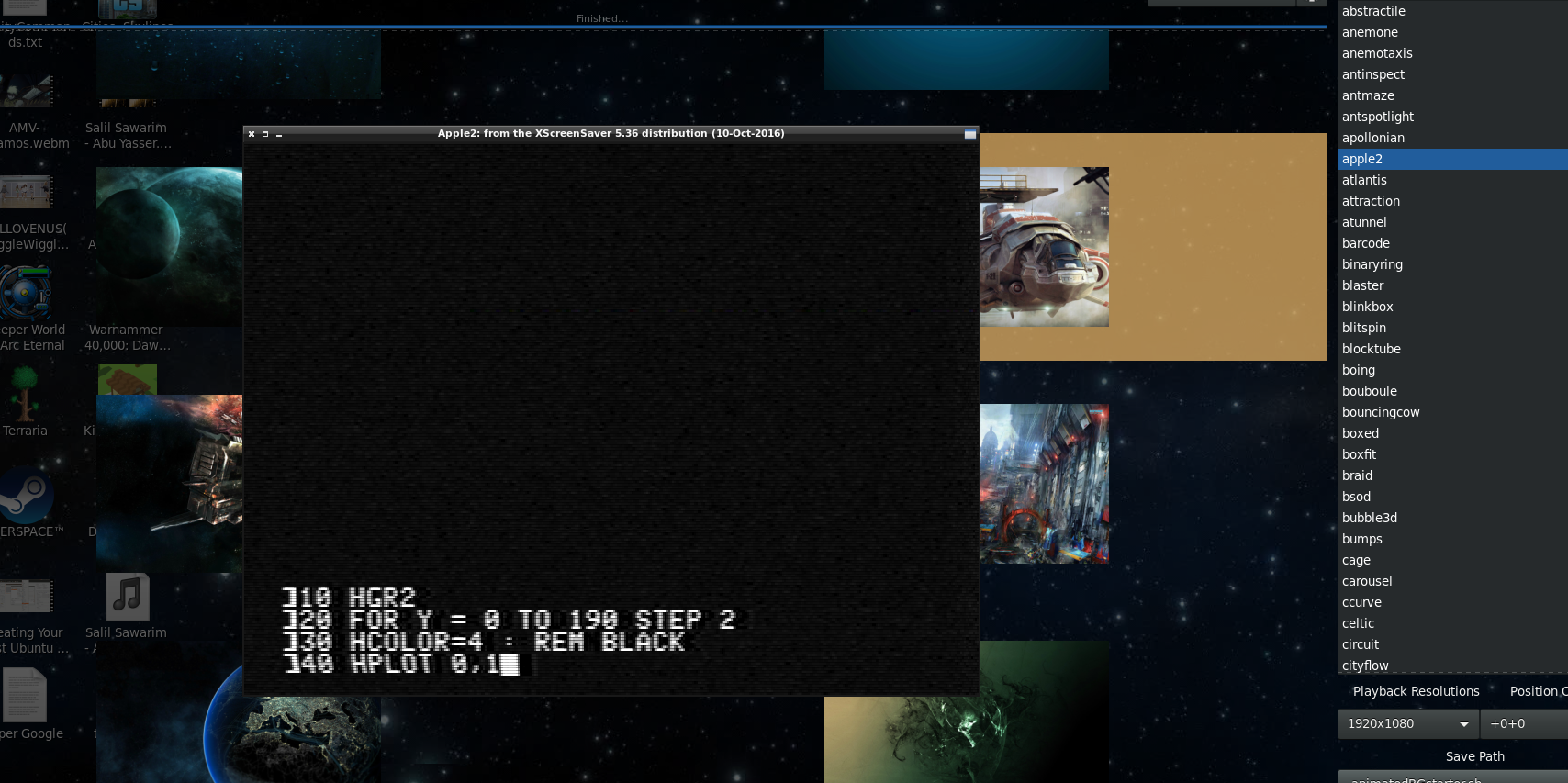Click the Terraria tree desktop icon
This screenshot has width=1568, height=783.
pyautogui.click(x=25, y=393)
